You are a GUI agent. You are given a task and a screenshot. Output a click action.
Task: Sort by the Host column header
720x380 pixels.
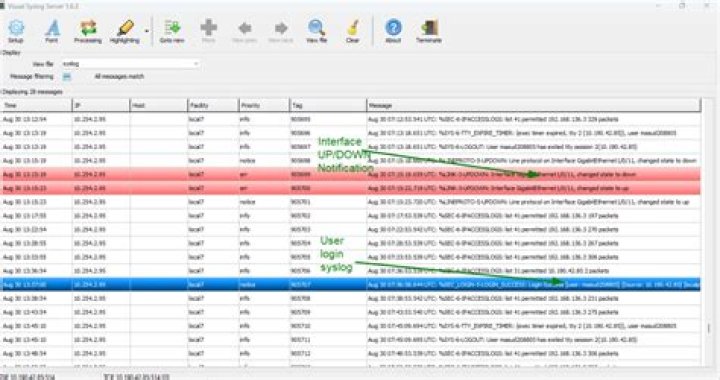pyautogui.click(x=159, y=106)
